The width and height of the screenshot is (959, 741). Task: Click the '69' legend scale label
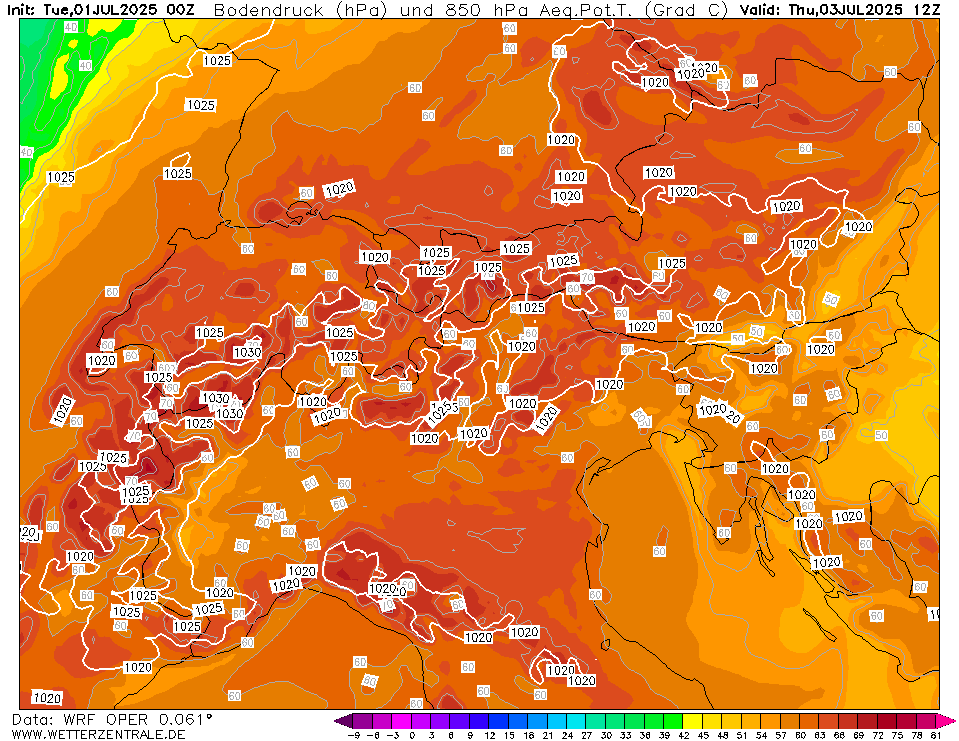click(x=859, y=735)
